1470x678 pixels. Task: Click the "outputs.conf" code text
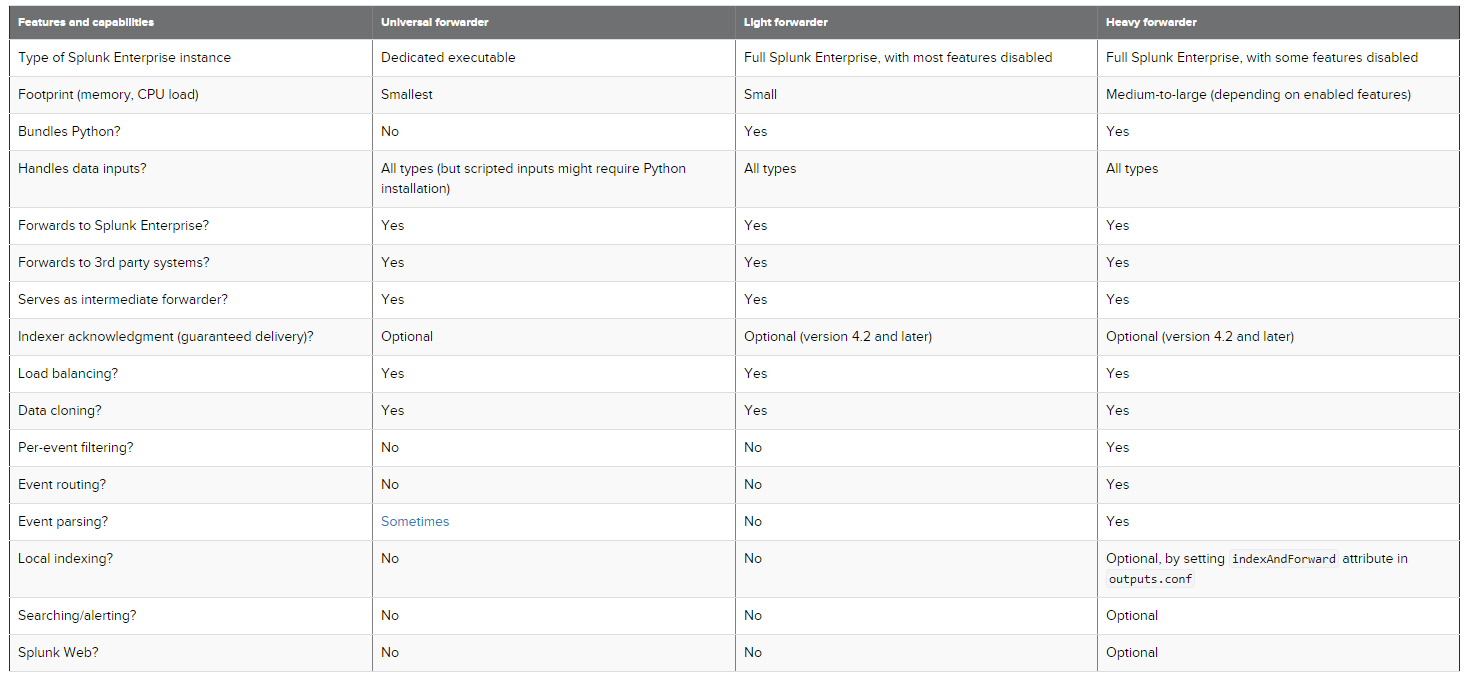(1150, 579)
